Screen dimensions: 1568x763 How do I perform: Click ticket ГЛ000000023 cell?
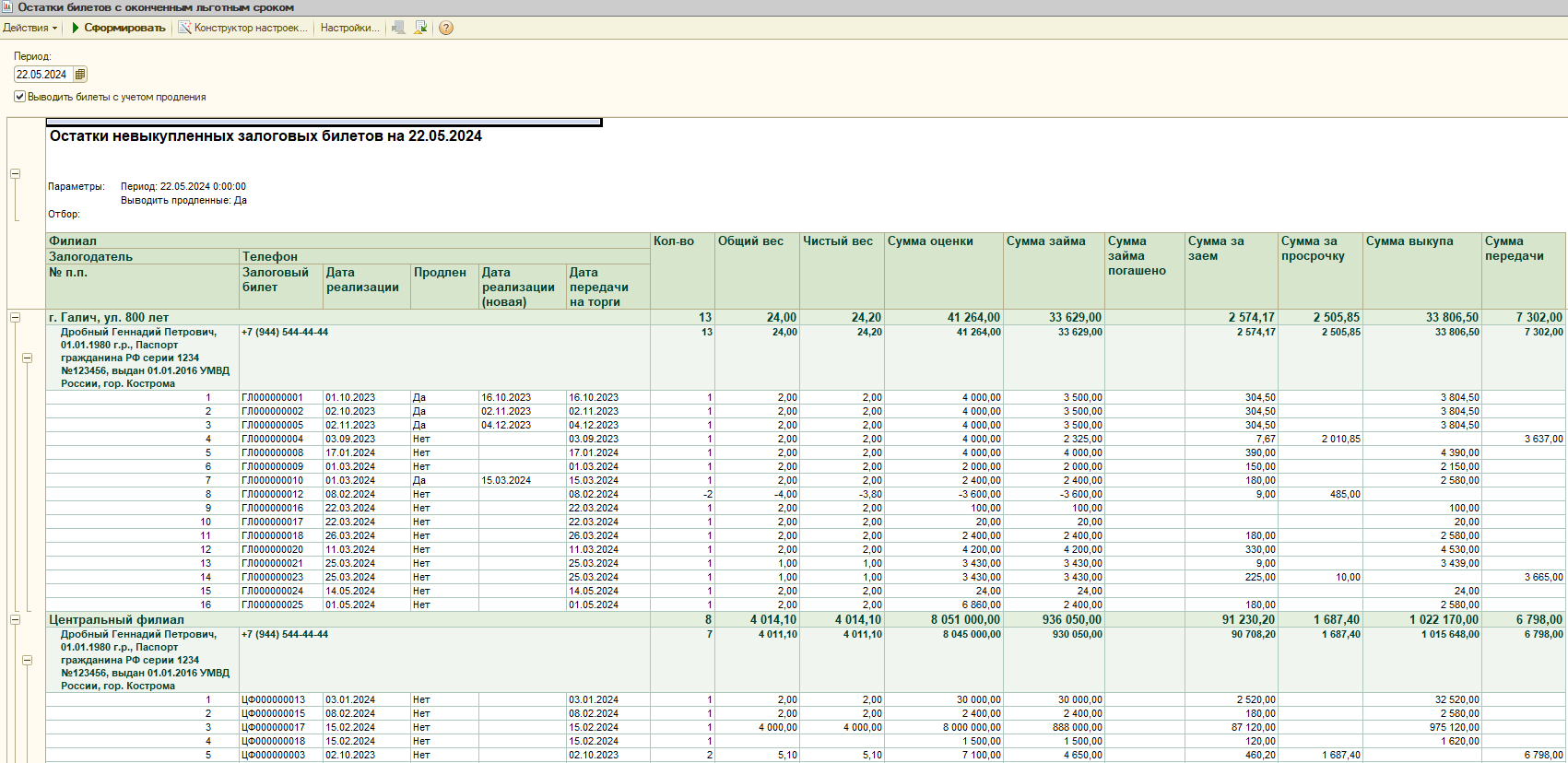[281, 577]
